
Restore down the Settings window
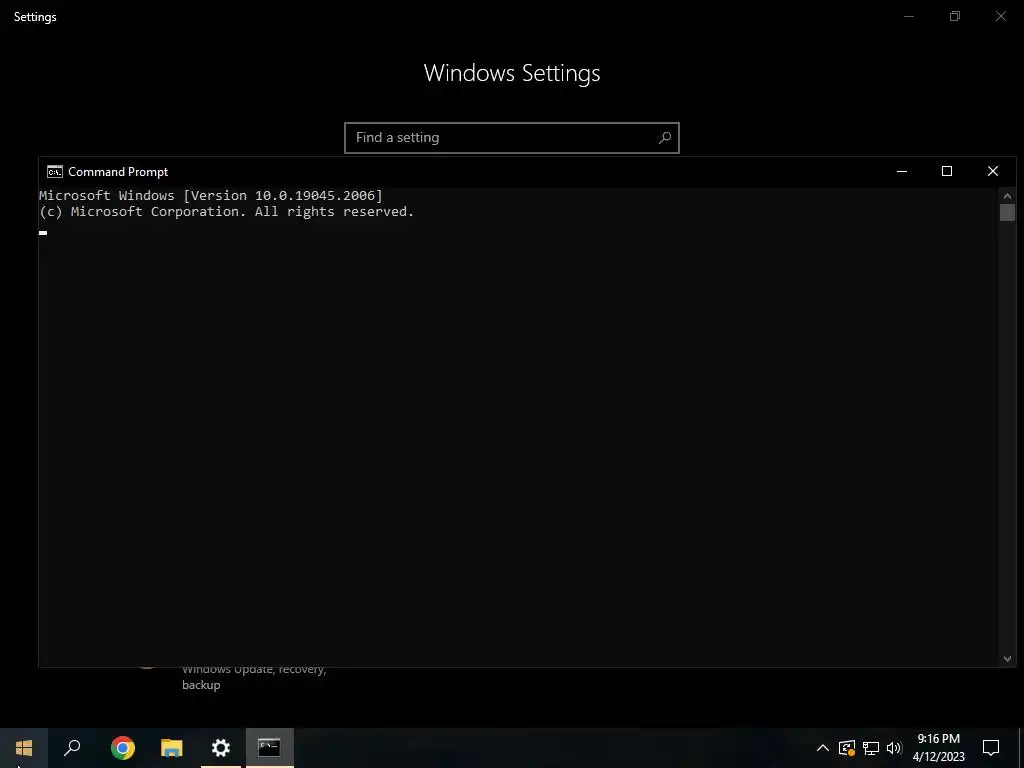tap(955, 16)
